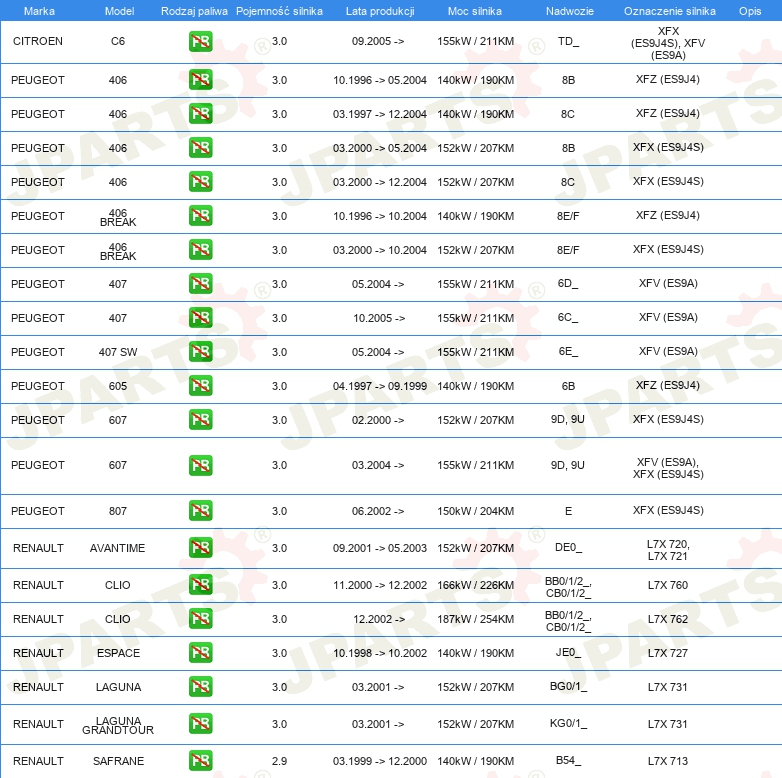Image resolution: width=782 pixels, height=778 pixels.
Task: Click the fuel icon for Peugeot 406 dated 03.1997 -> 12.2004
Action: (200, 114)
